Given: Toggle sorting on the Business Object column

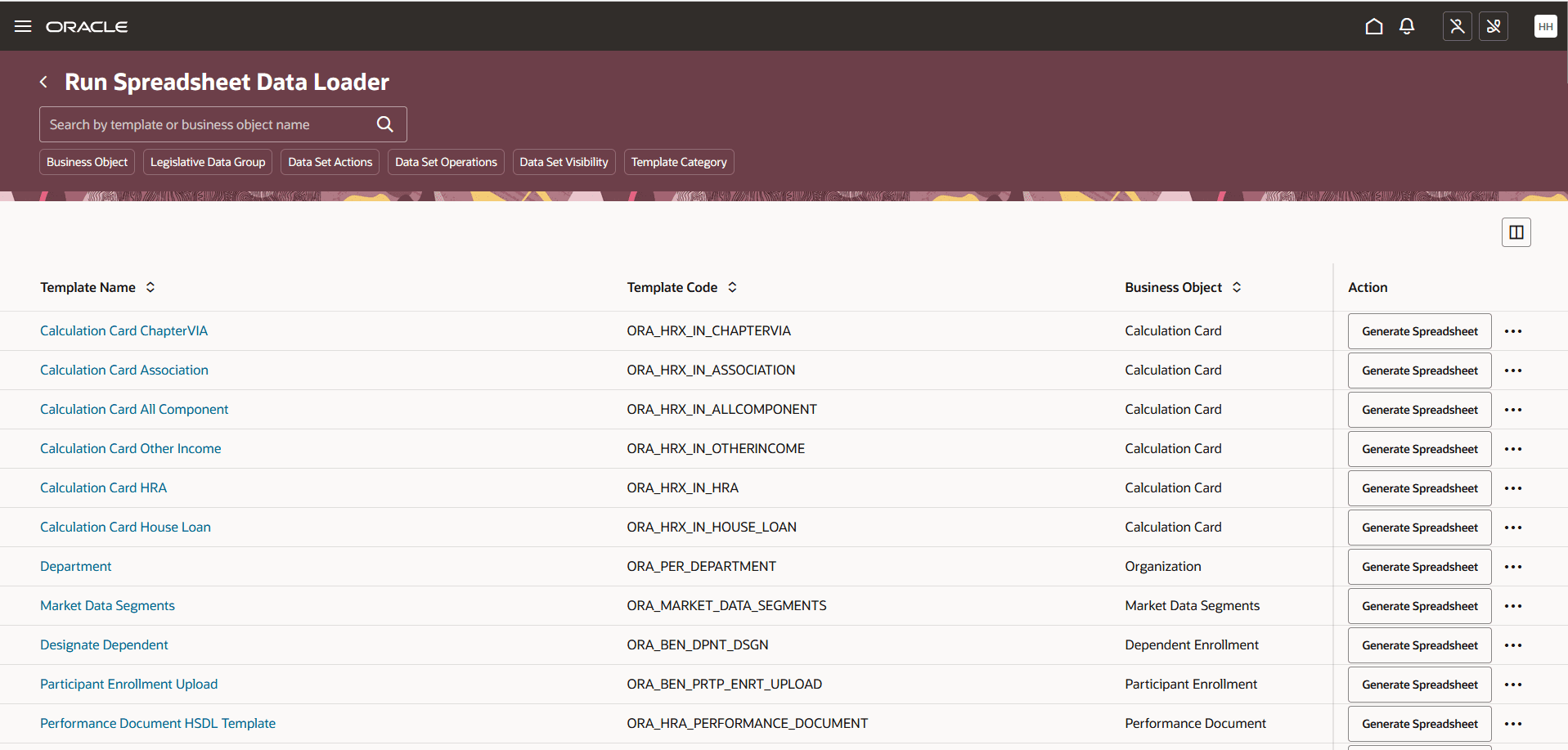Looking at the screenshot, I should point(1238,287).
